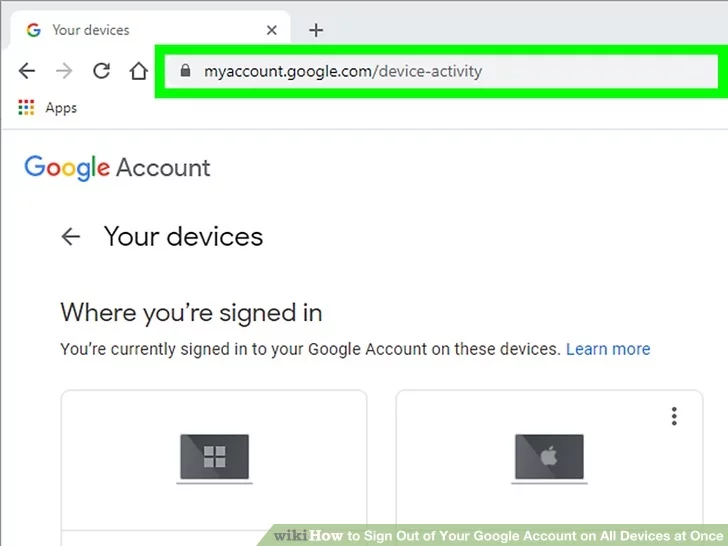The width and height of the screenshot is (728, 546).
Task: Reload the page with the refresh icon
Action: pos(101,71)
